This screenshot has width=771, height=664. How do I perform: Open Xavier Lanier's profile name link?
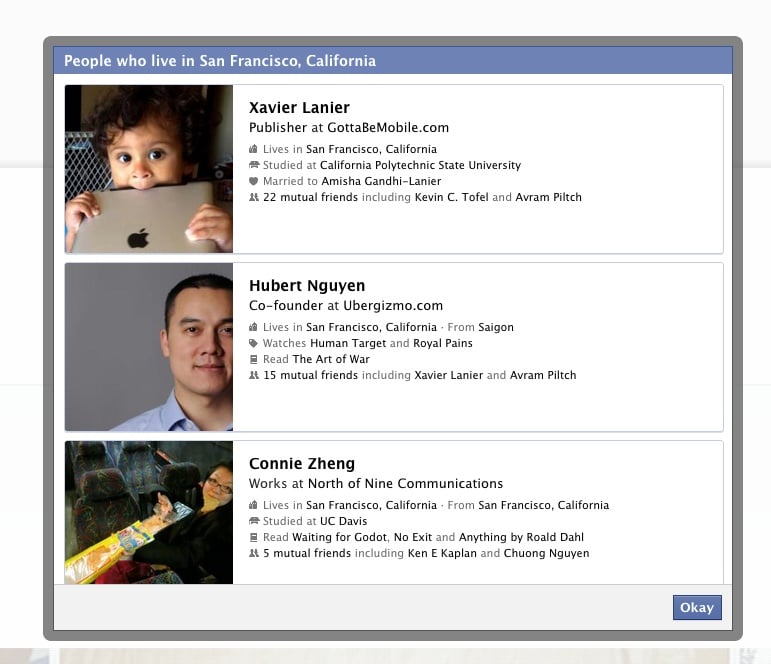click(299, 107)
